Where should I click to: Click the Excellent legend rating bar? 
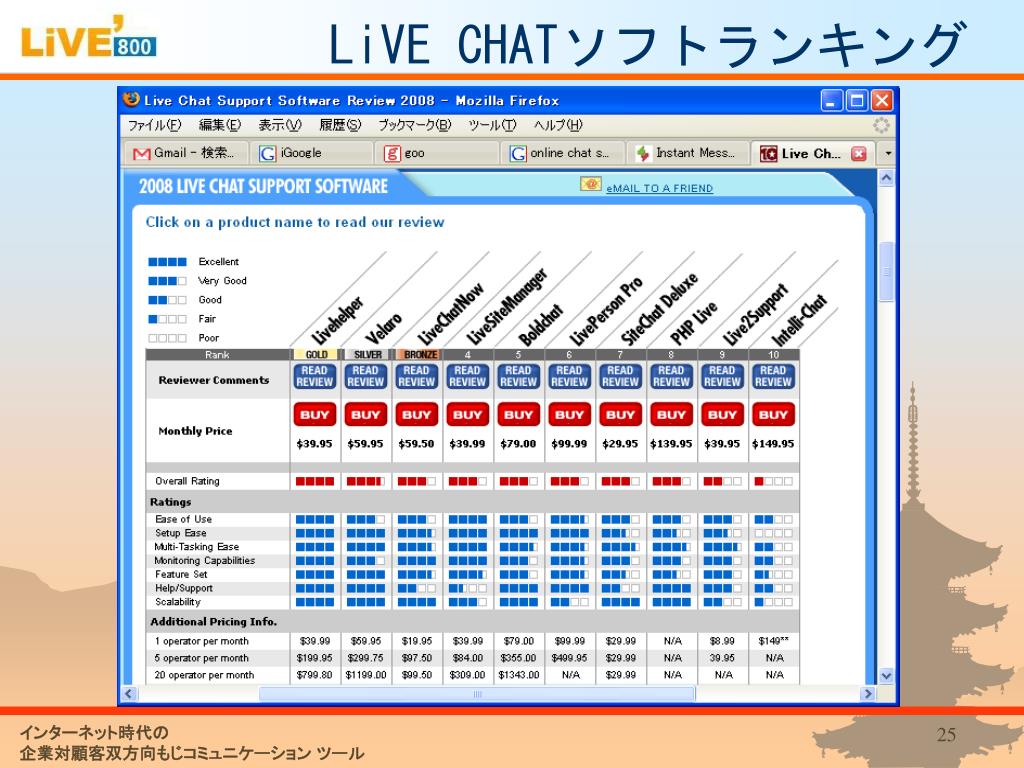click(x=167, y=262)
